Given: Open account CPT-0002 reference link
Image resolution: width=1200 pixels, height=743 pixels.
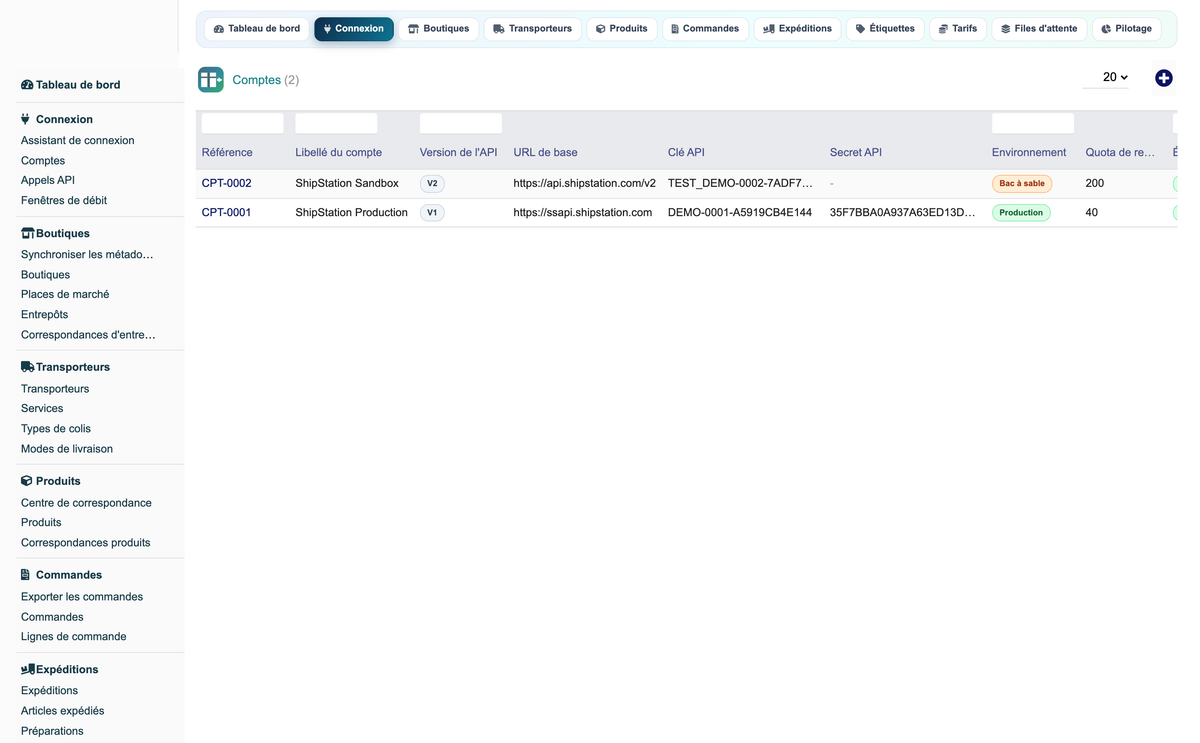Looking at the screenshot, I should pos(227,184).
